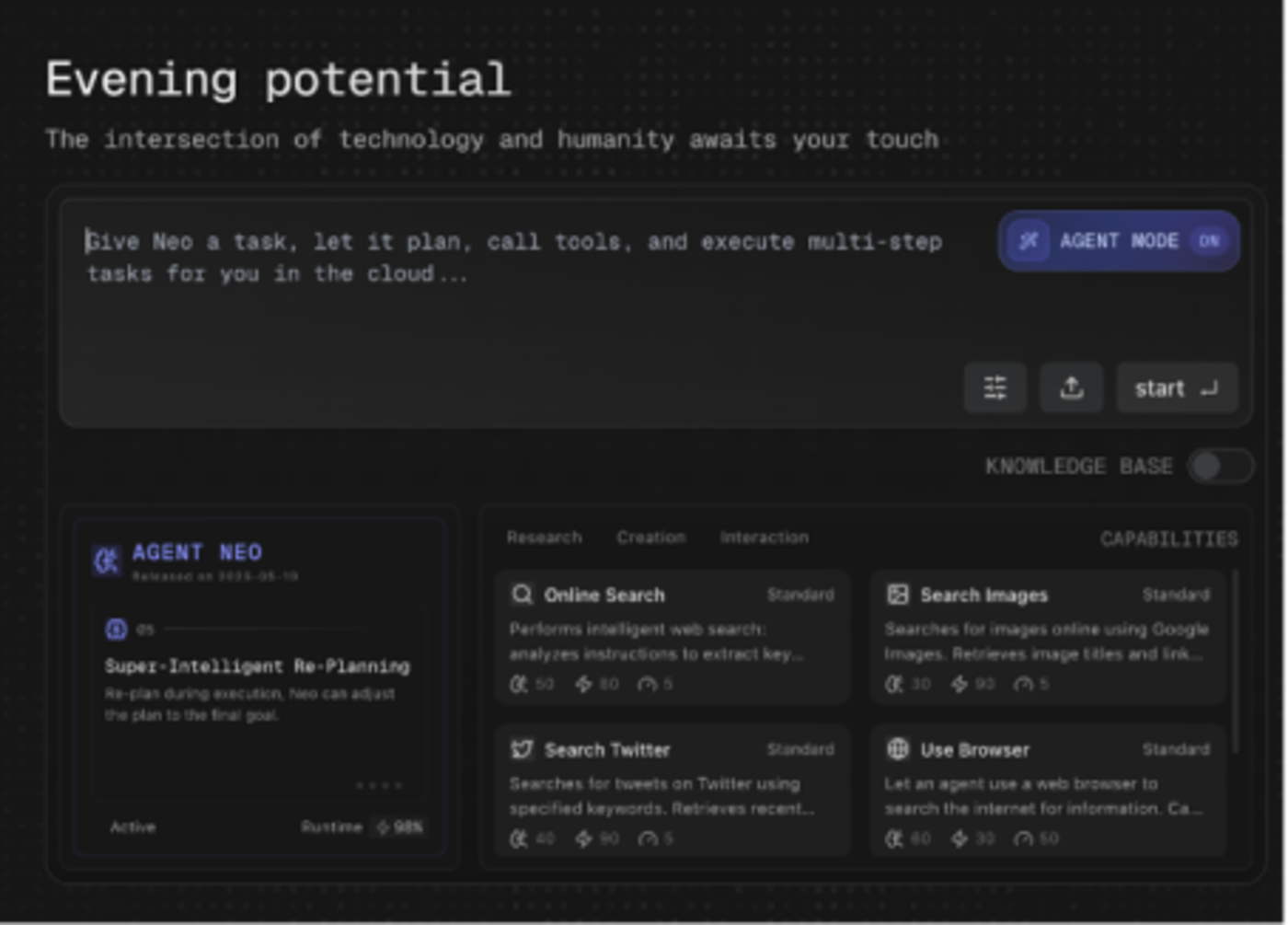Click the Search Images picture icon
This screenshot has width=1288, height=925.
pyautogui.click(x=897, y=595)
